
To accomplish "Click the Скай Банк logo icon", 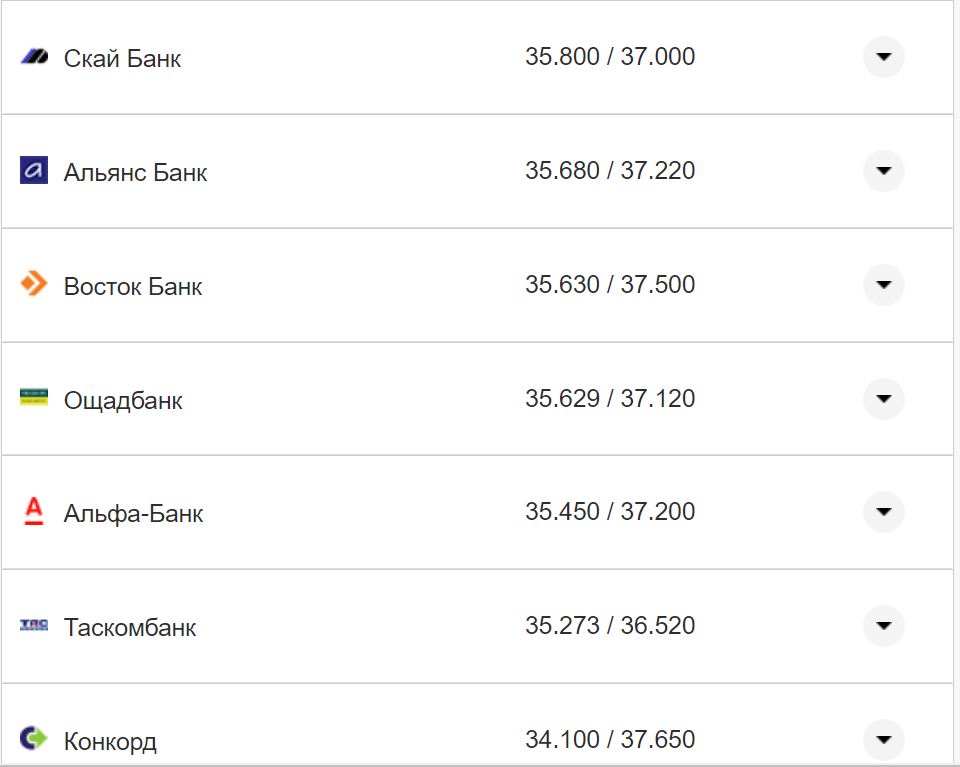I will click(34, 57).
